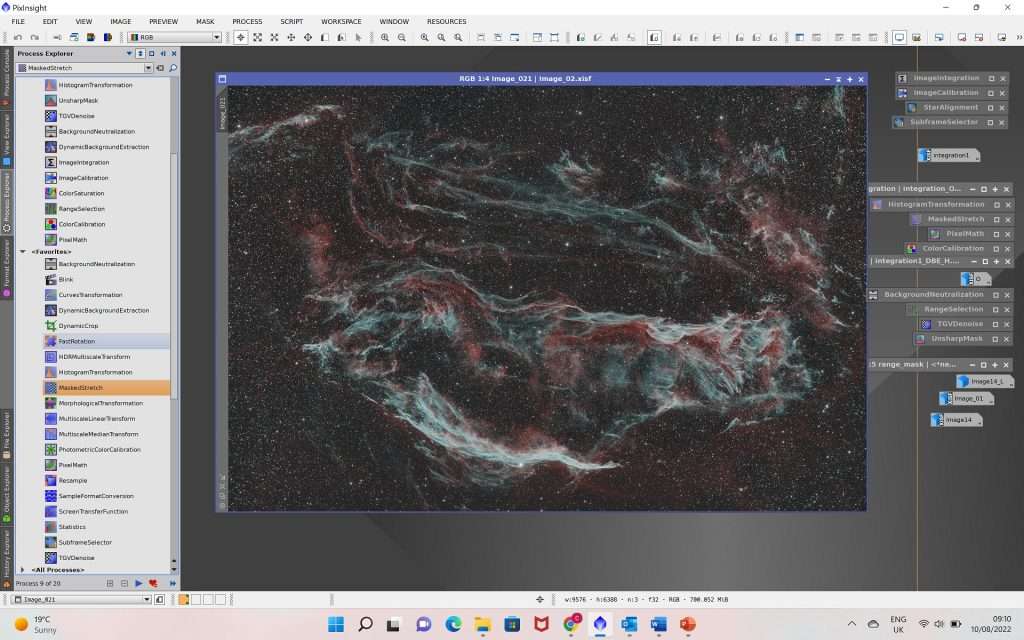Open HistogramTransformation in Process Explorer top list
This screenshot has width=1024, height=640.
pyautogui.click(x=95, y=85)
